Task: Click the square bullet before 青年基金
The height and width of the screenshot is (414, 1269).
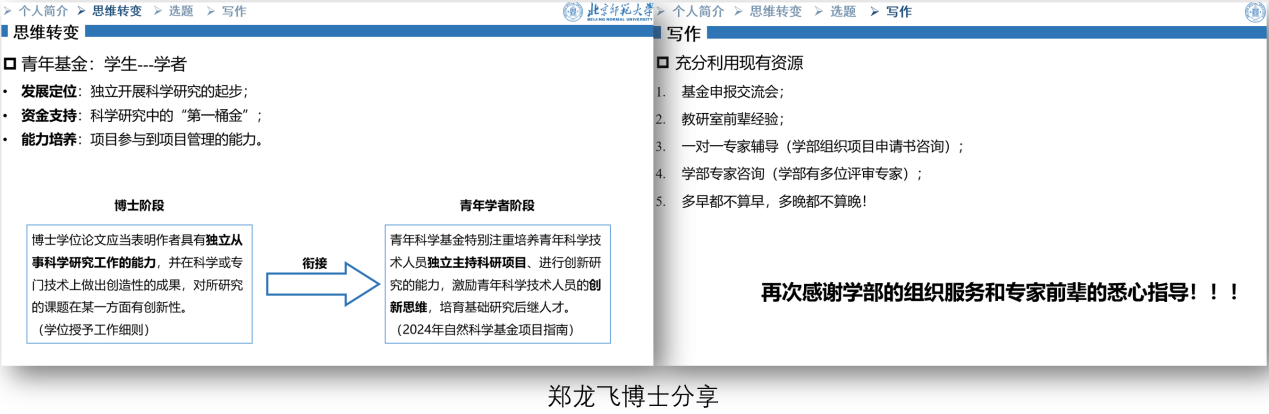Action: [x=10, y=64]
